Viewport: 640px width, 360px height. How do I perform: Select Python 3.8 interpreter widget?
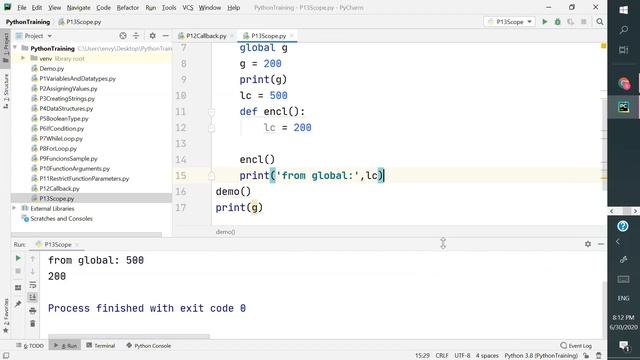[541, 356]
